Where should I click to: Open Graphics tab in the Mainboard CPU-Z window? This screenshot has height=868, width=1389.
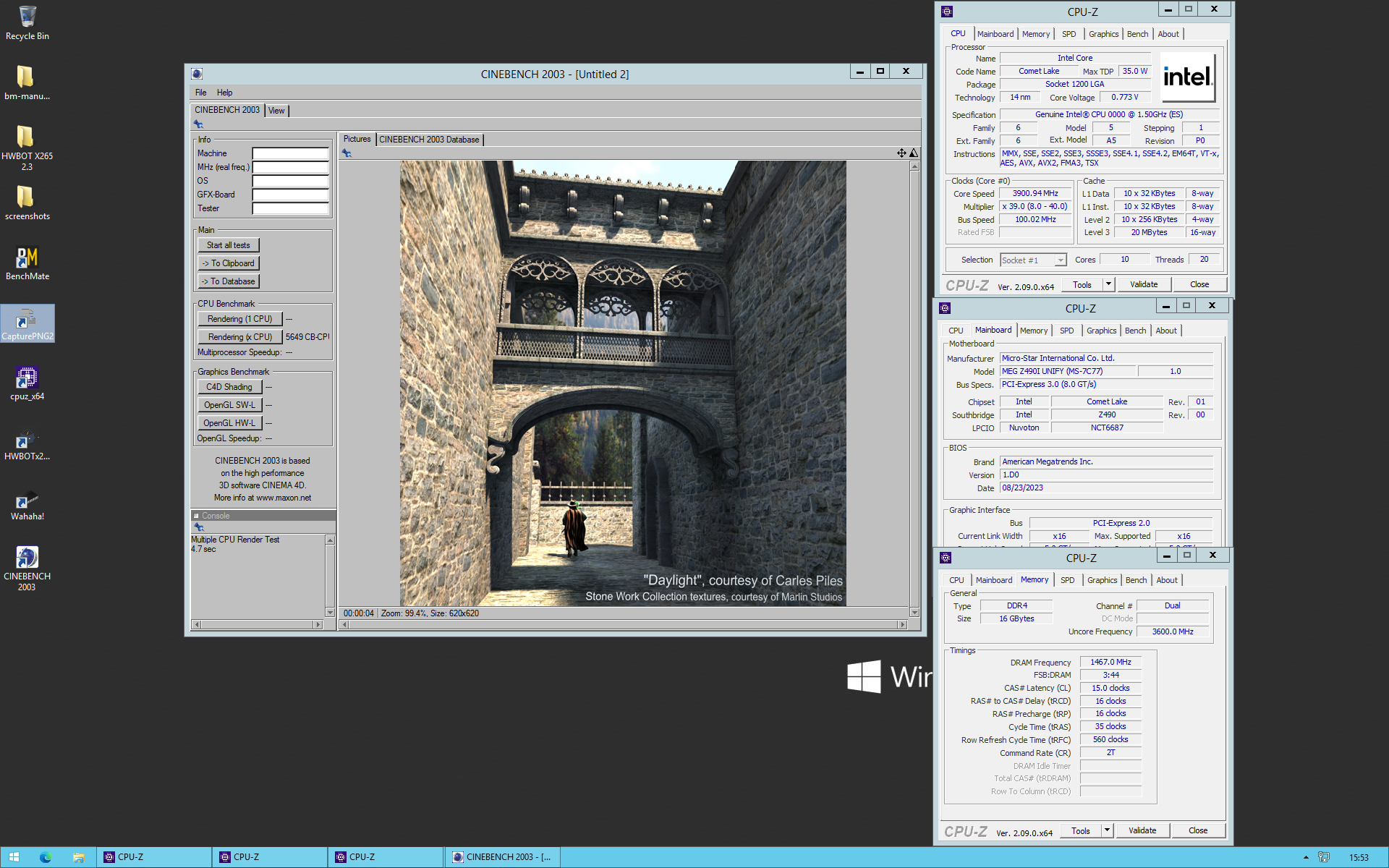click(x=1101, y=331)
